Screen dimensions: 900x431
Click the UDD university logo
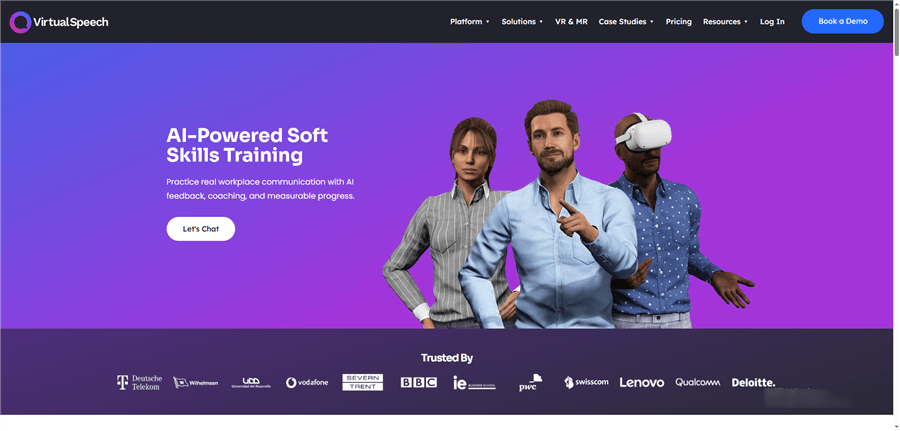coord(251,383)
